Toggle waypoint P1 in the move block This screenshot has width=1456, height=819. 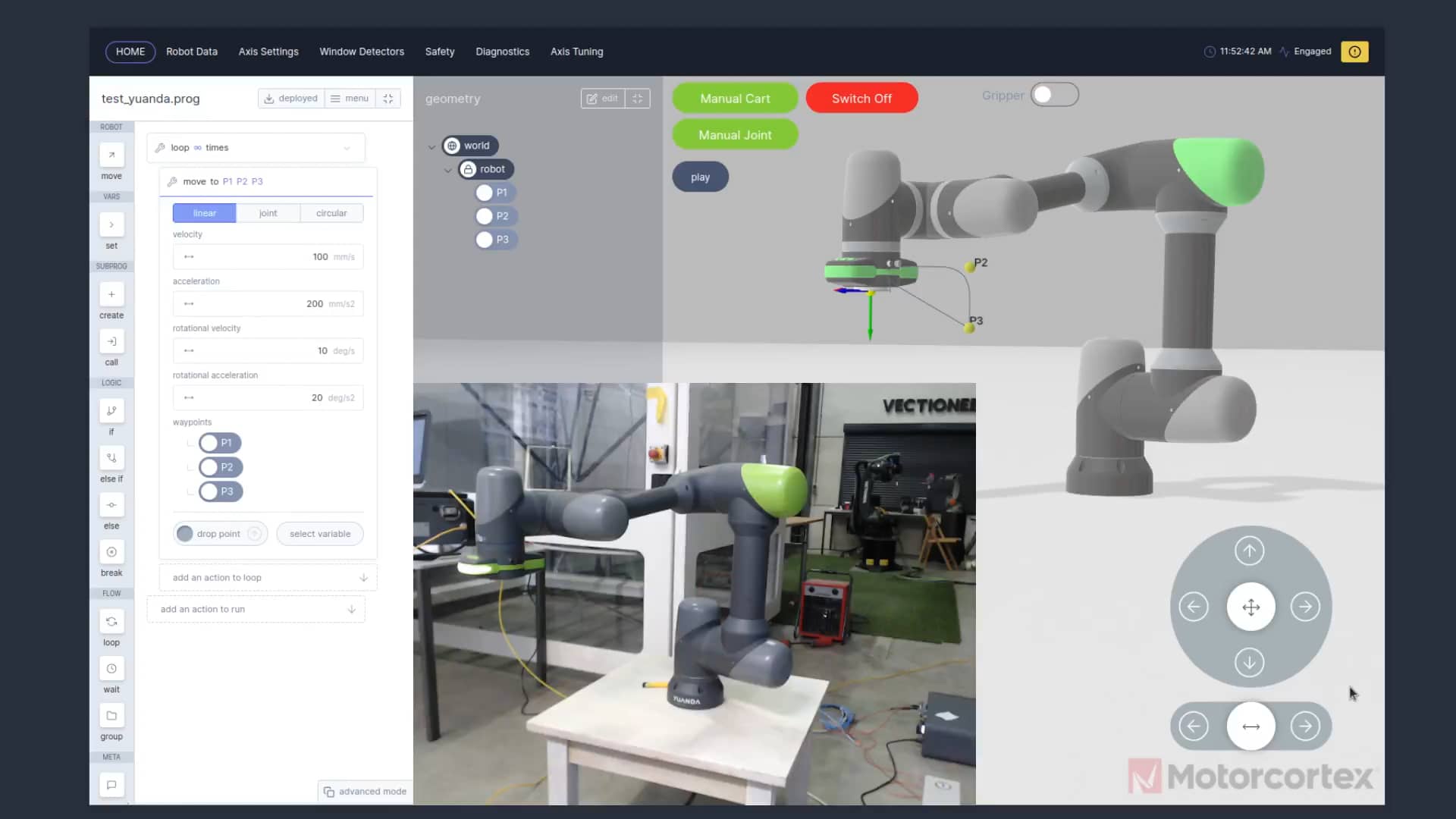coord(208,443)
